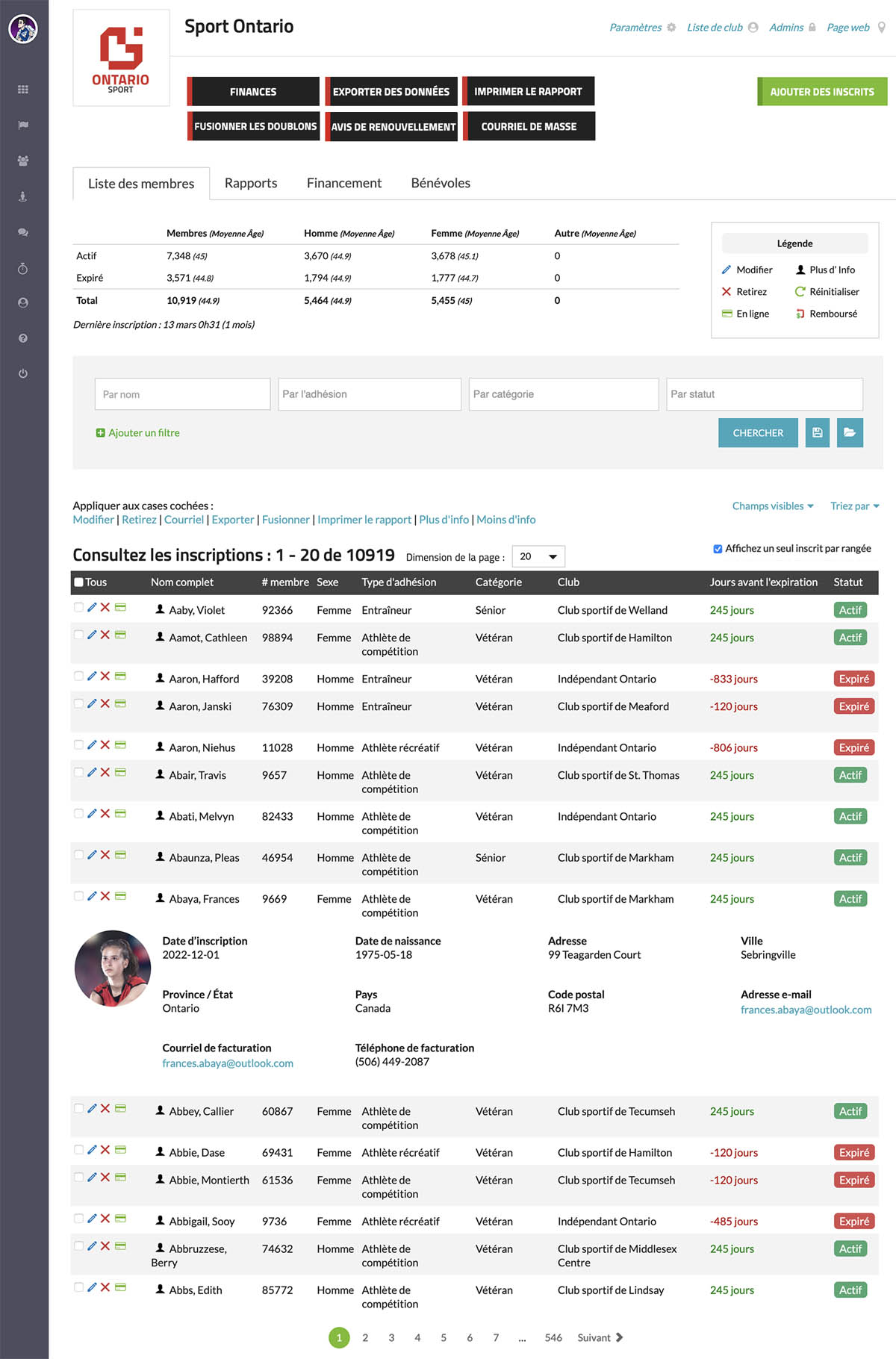Tick the checkbox for Aamot, Cathleen row

79,635
